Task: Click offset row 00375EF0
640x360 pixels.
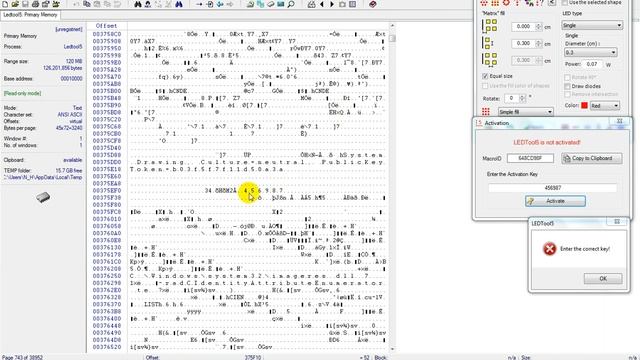Action: pyautogui.click(x=107, y=191)
